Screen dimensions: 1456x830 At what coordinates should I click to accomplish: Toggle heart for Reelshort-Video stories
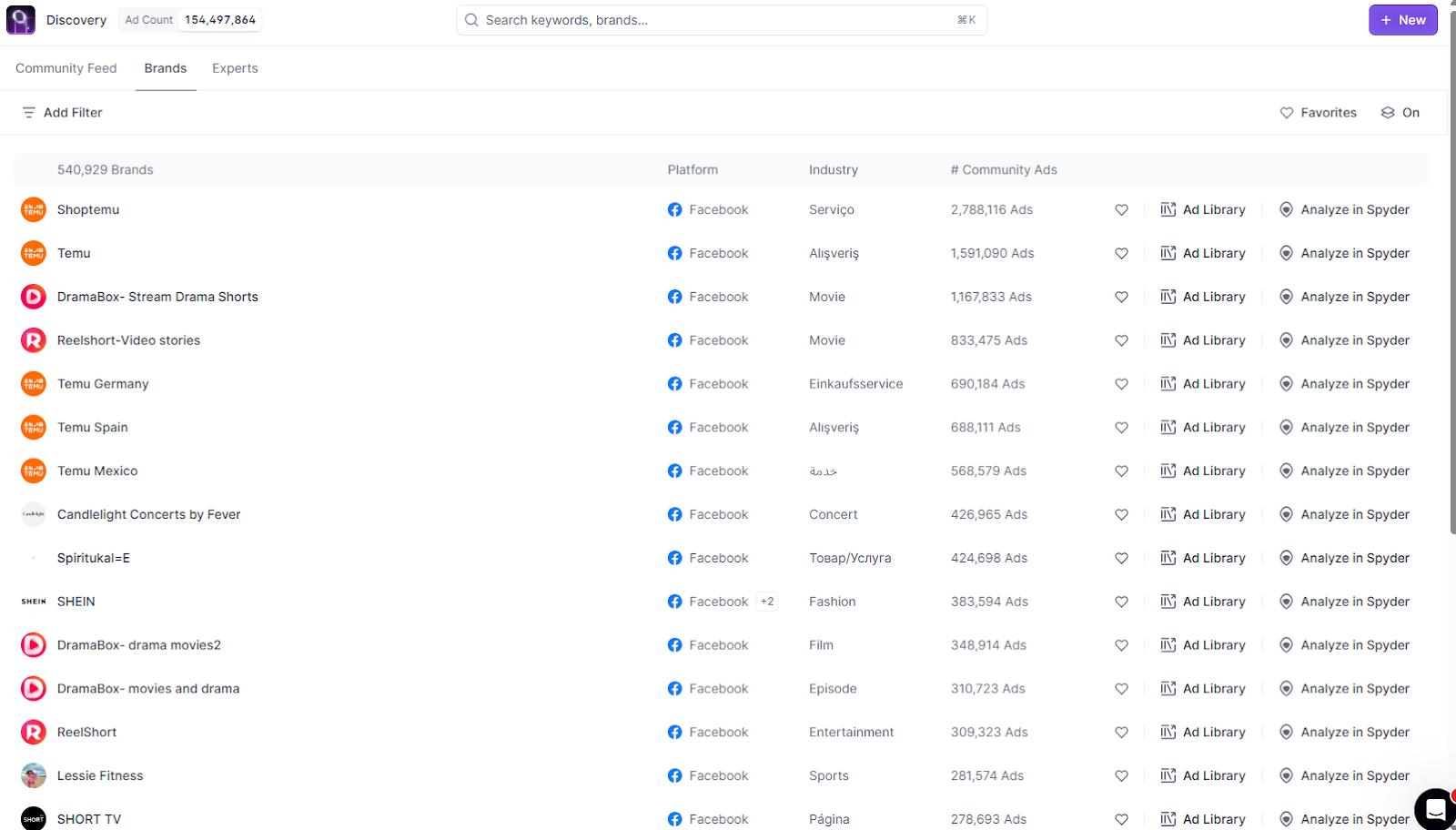pos(1121,340)
